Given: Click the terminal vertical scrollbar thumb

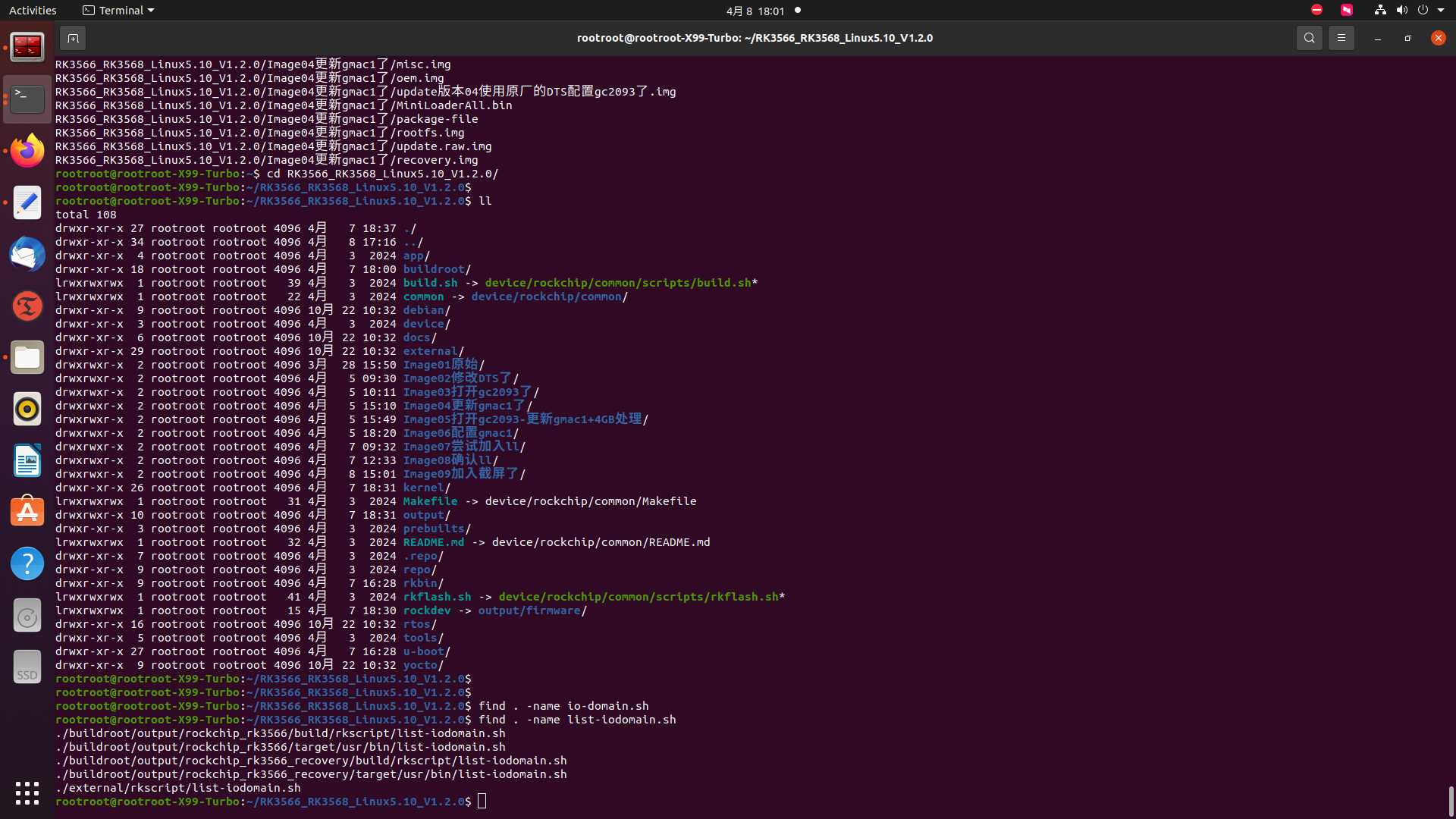Looking at the screenshot, I should coord(1451,801).
